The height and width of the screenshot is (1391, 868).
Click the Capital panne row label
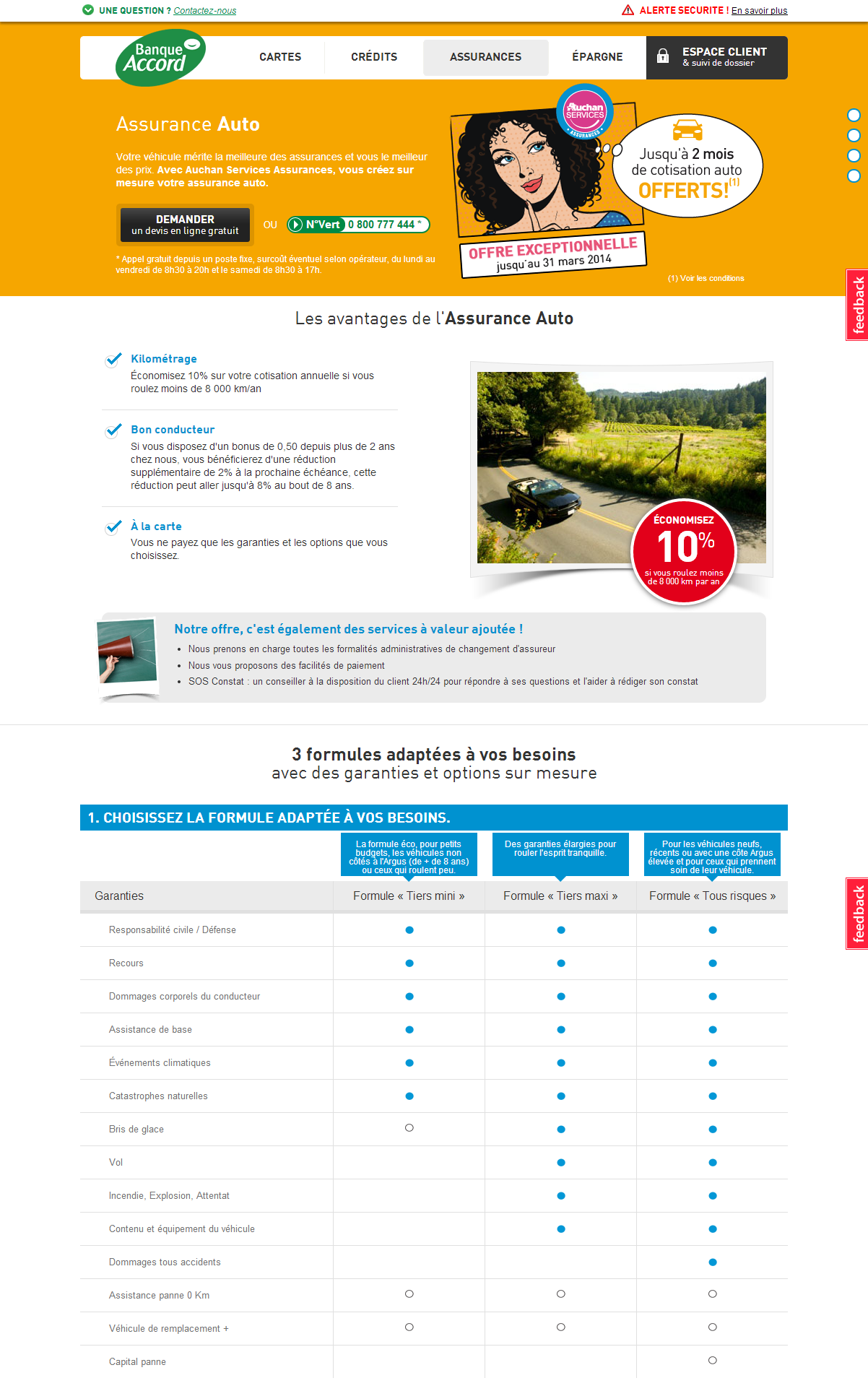pos(137,1362)
